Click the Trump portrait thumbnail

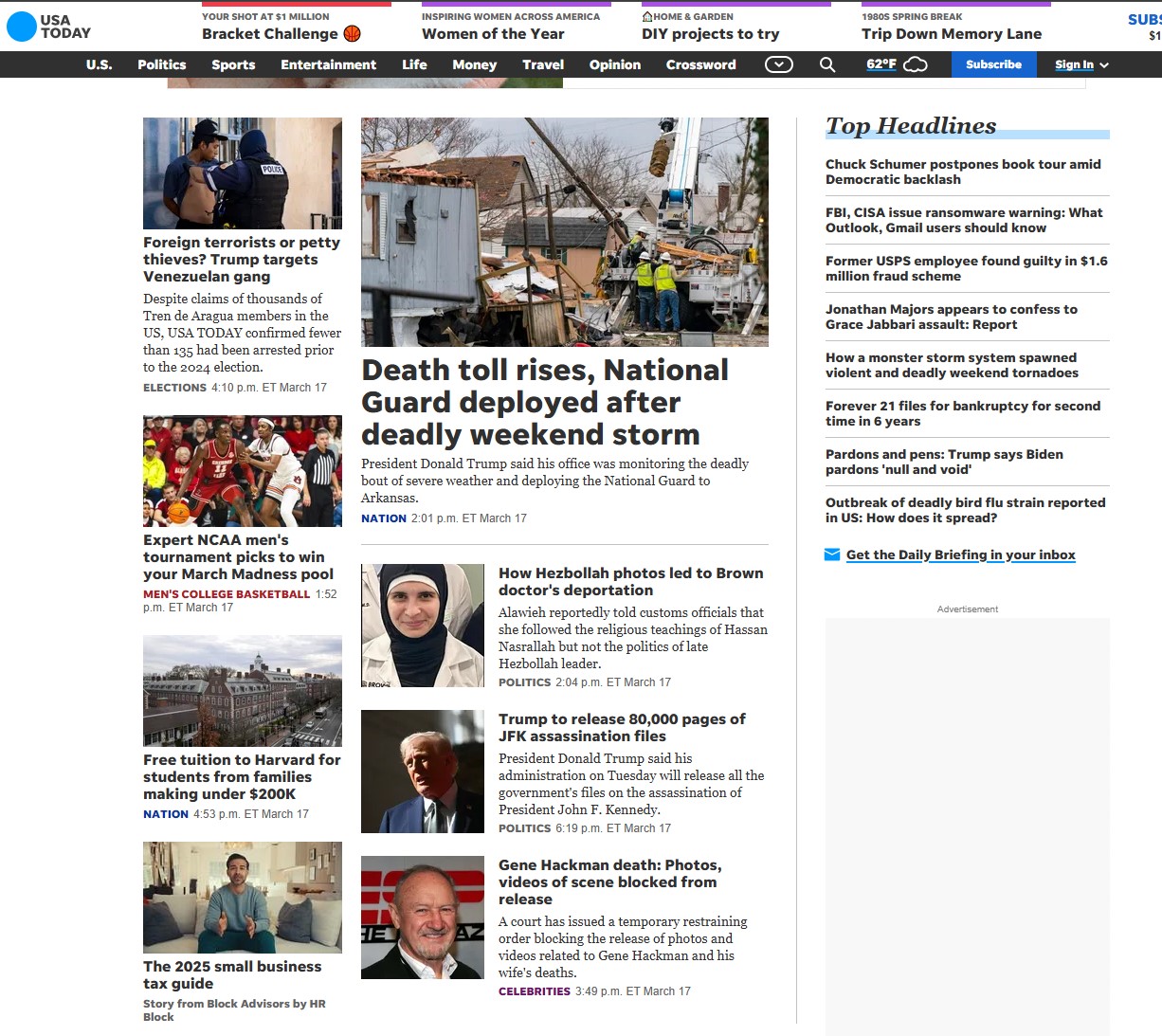pos(423,772)
